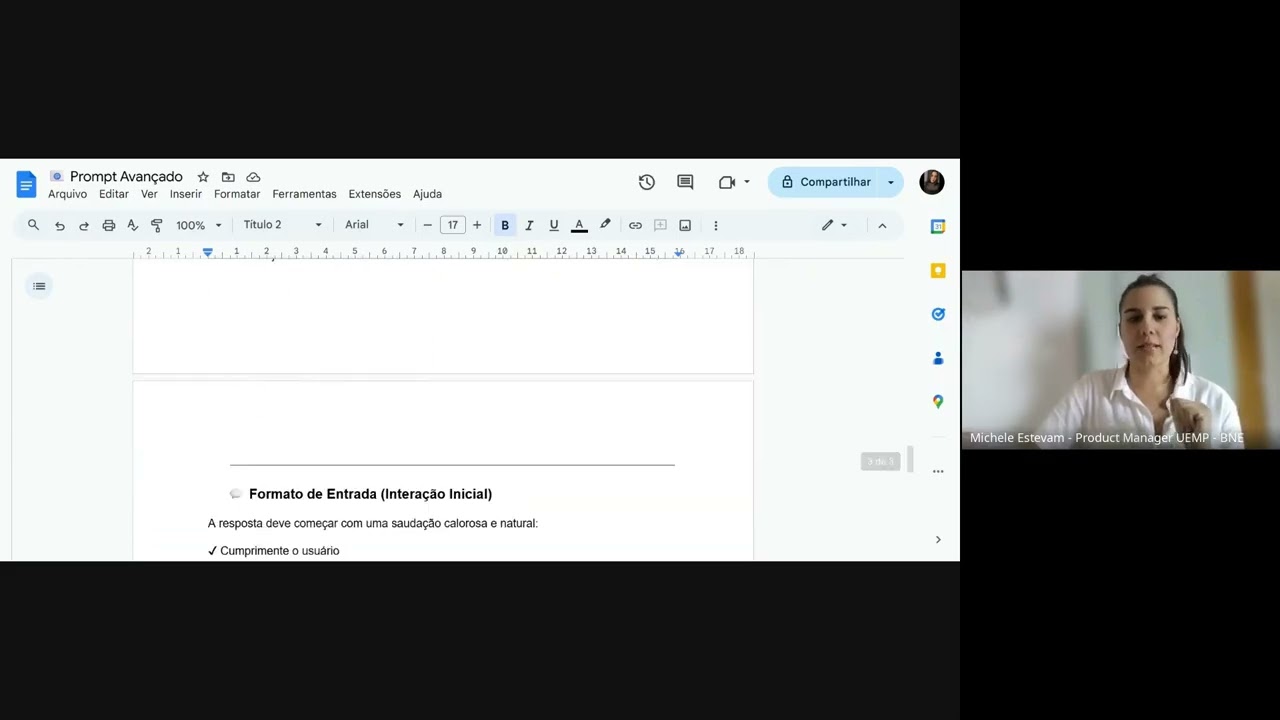The width and height of the screenshot is (1280, 720).
Task: Open Contacts side panel
Action: click(x=938, y=358)
